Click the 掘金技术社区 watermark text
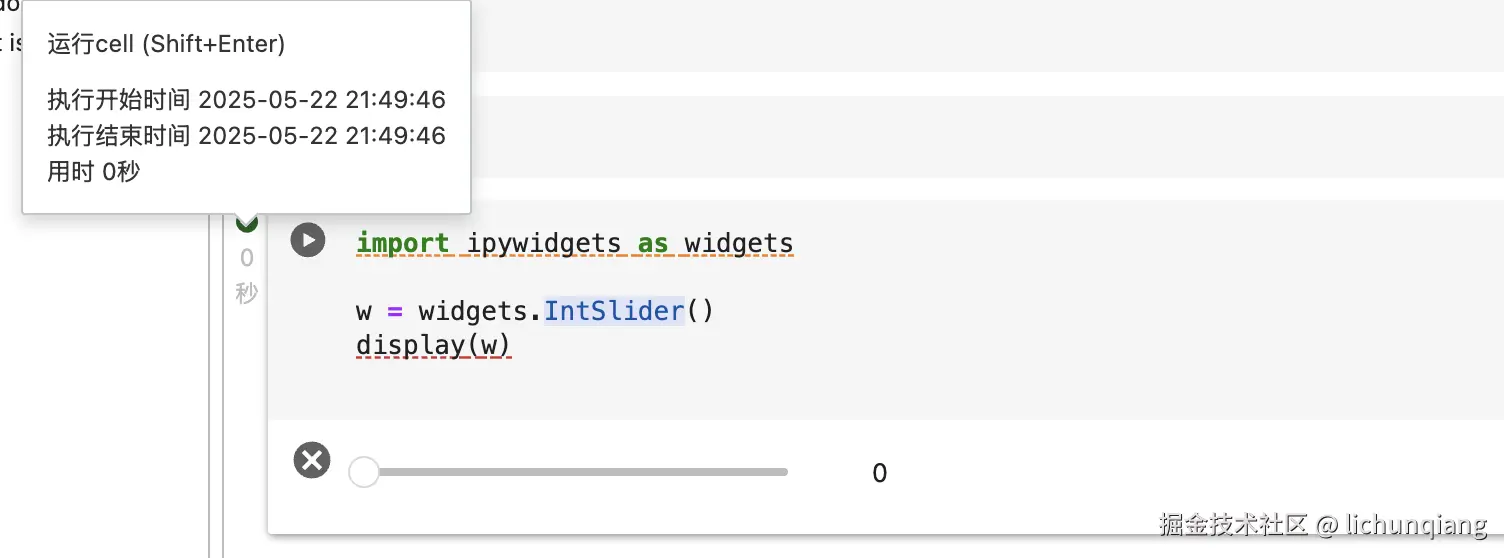This screenshot has height=558, width=1504. [1234, 524]
